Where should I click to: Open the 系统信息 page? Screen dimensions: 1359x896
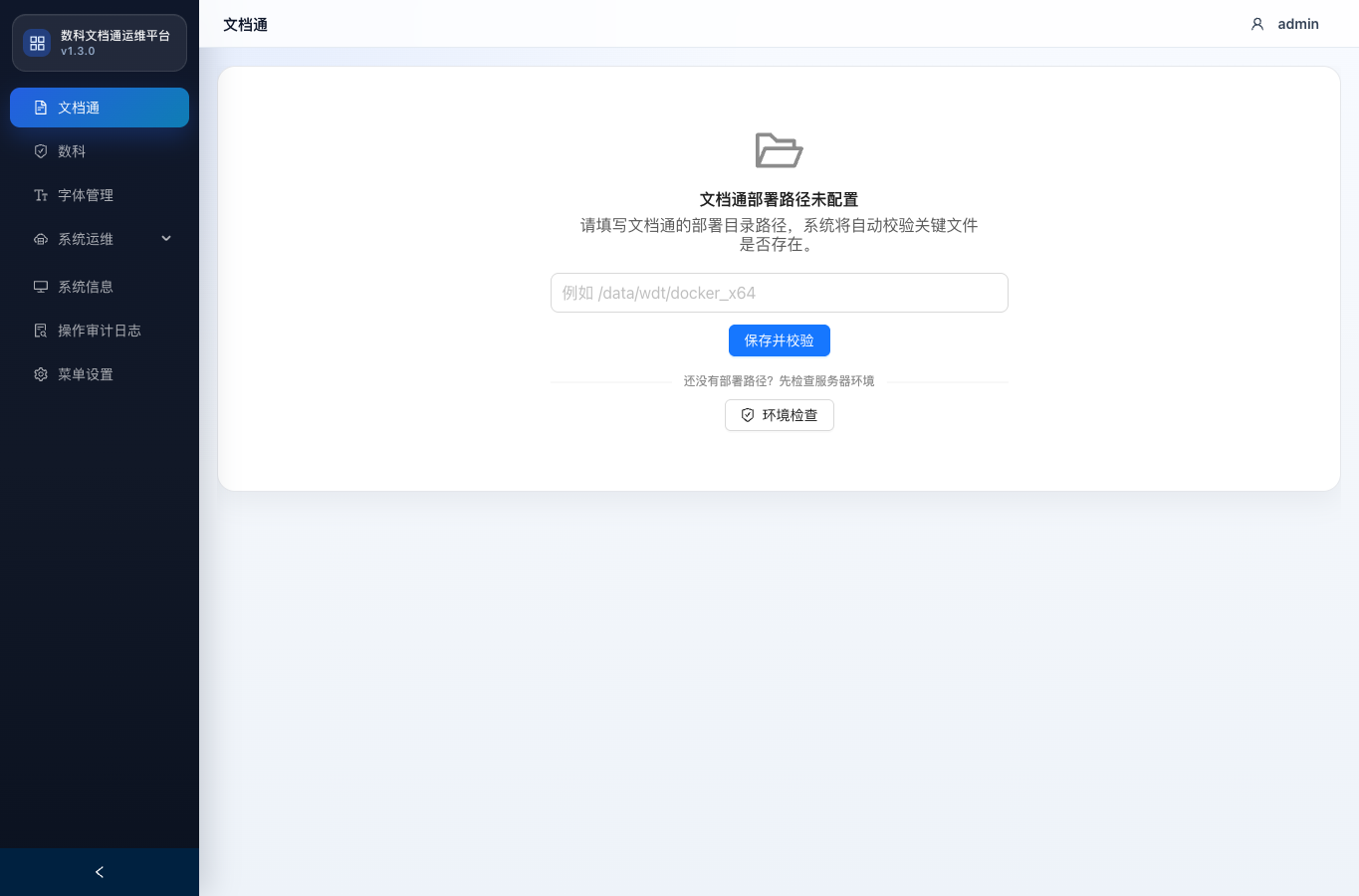[x=100, y=287]
